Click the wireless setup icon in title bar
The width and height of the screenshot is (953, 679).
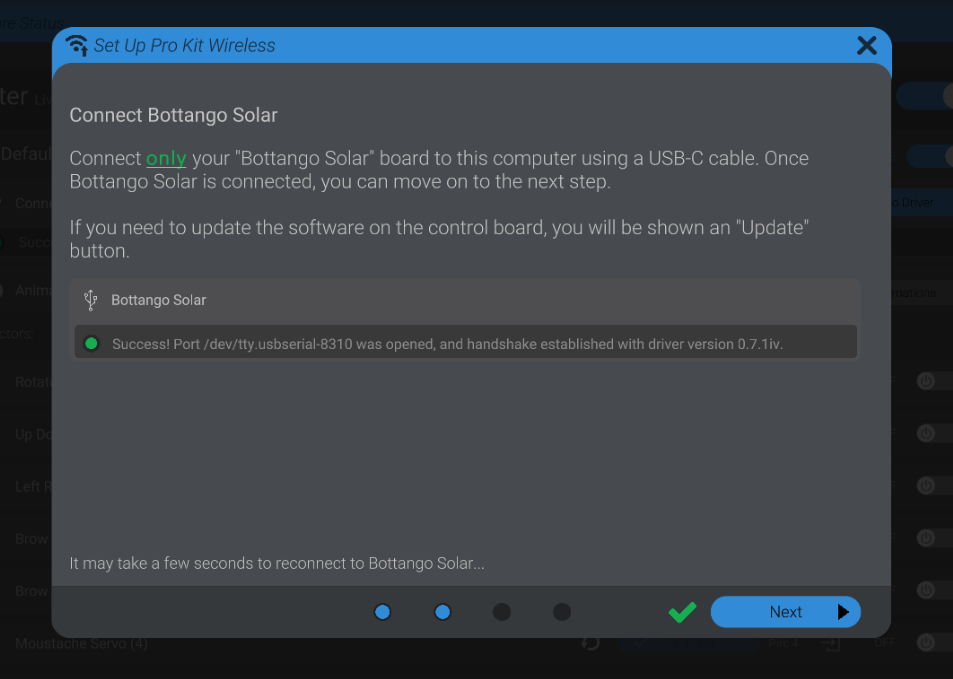point(76,45)
